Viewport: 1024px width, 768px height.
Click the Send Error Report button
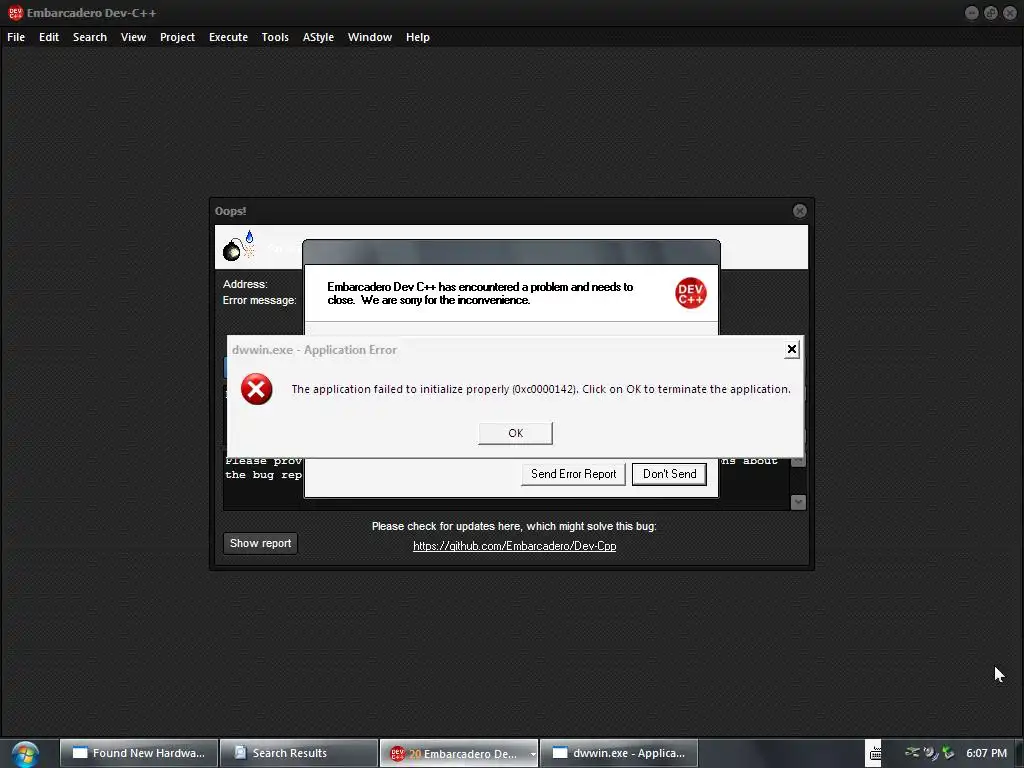573,474
